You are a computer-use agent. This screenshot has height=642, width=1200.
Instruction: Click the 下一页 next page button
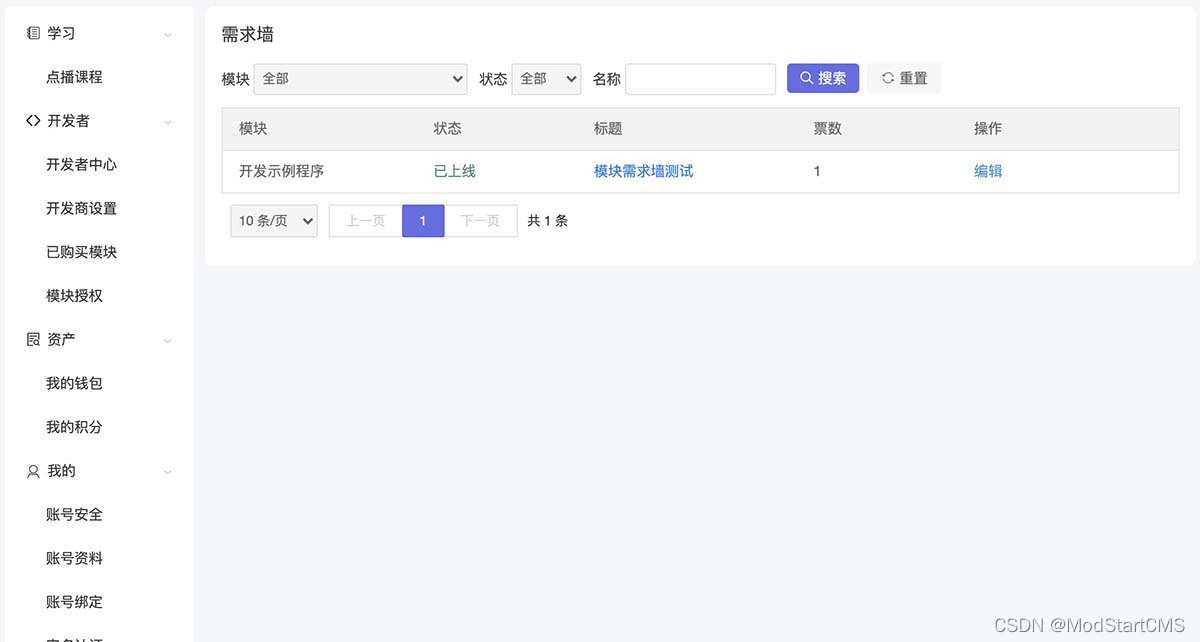click(480, 221)
